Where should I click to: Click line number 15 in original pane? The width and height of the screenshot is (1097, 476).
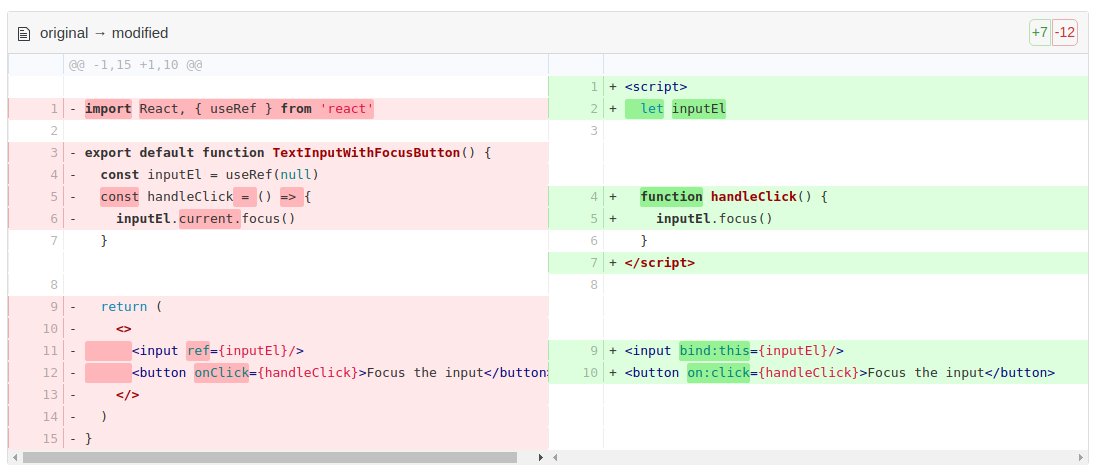click(49, 439)
